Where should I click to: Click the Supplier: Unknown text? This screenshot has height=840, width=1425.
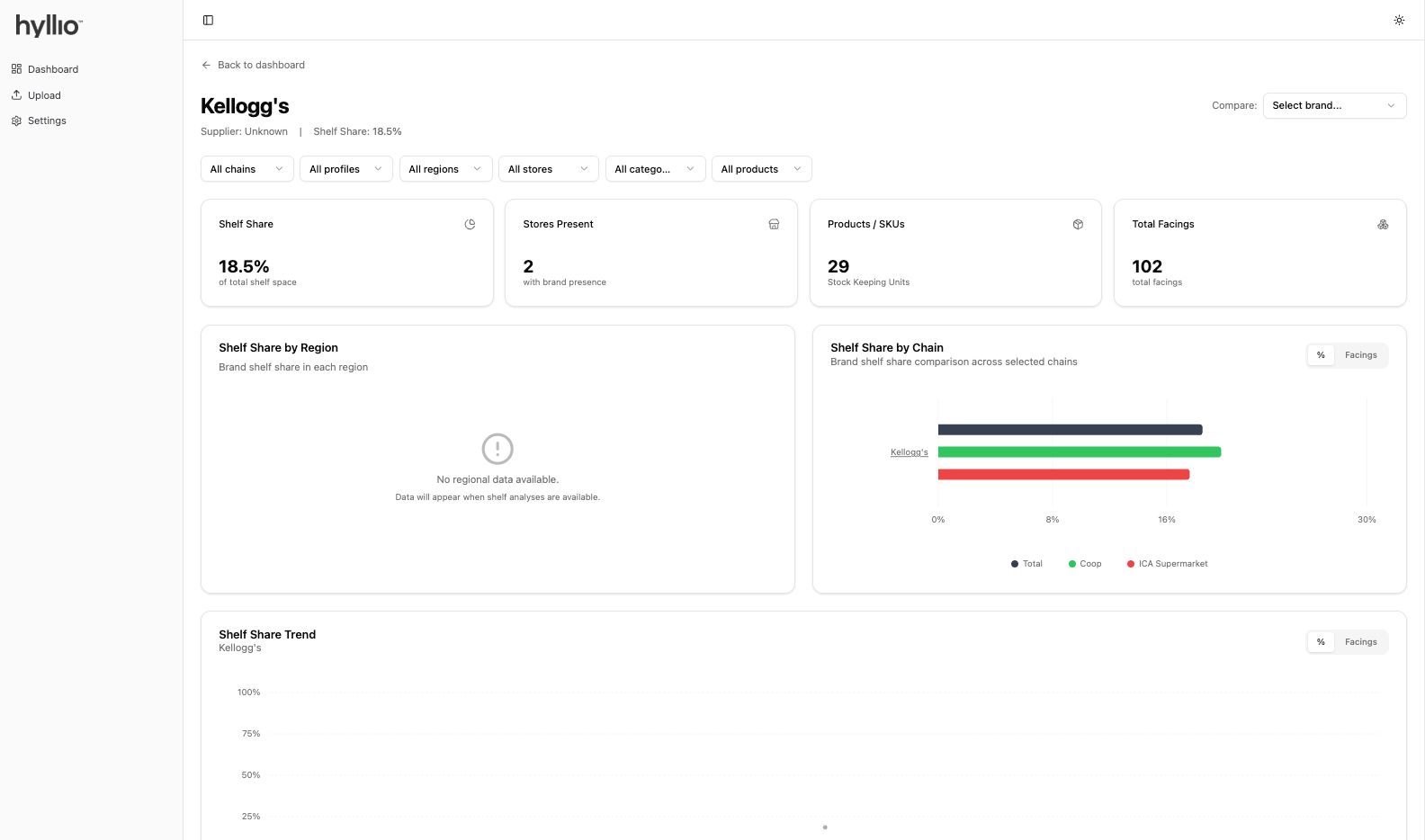244,131
